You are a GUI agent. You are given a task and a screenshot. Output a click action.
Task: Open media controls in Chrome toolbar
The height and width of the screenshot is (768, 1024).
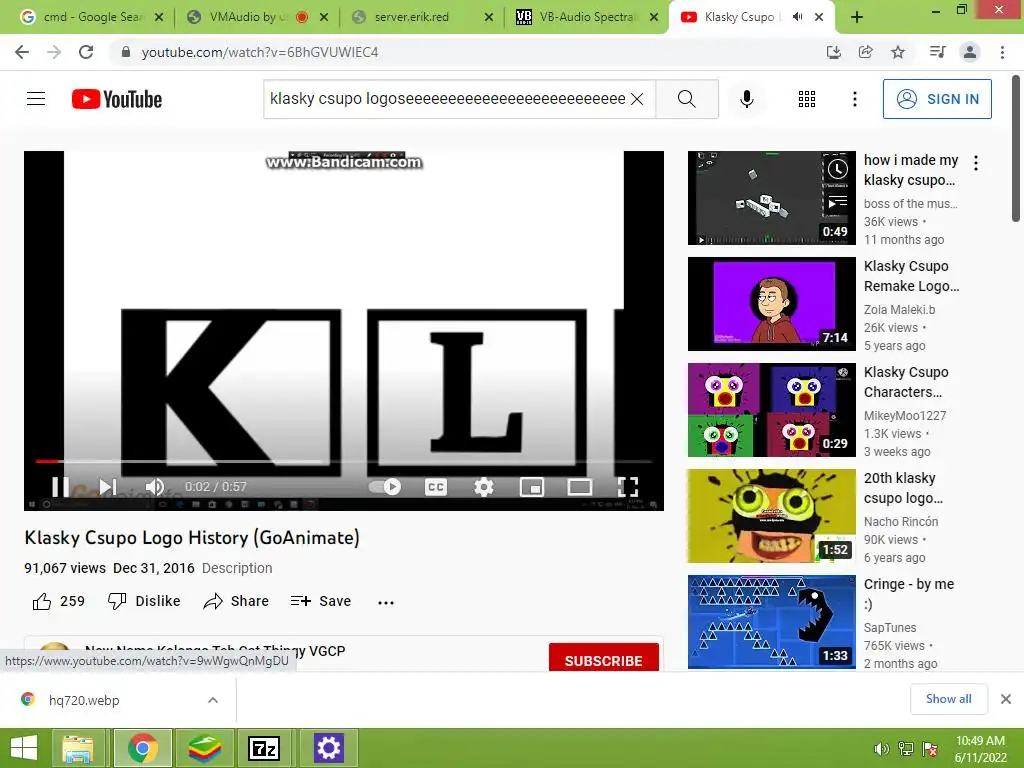[937, 52]
